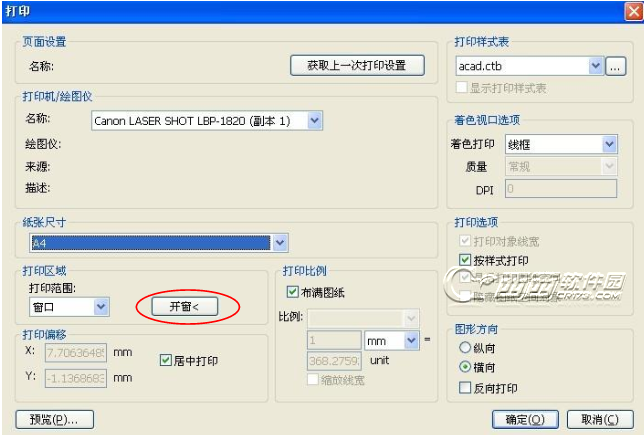Toggle the 布满图纸 checkbox
Viewport: 644px width, 439px height.
[292, 292]
